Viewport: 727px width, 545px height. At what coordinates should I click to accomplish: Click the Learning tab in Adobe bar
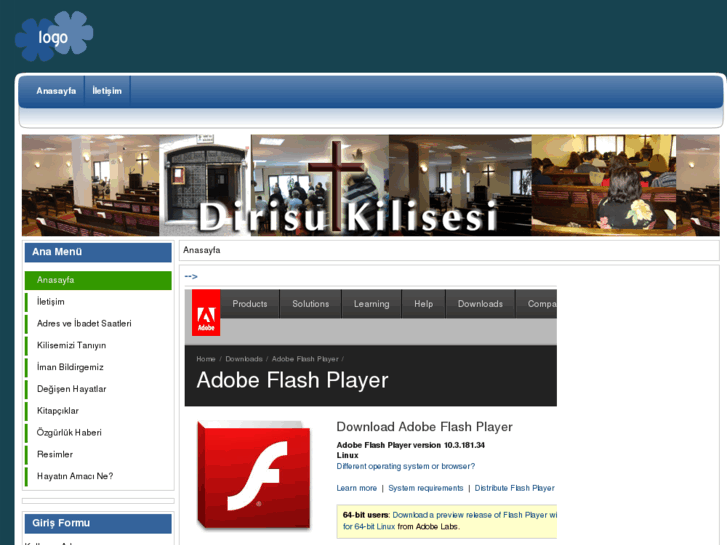tap(371, 304)
